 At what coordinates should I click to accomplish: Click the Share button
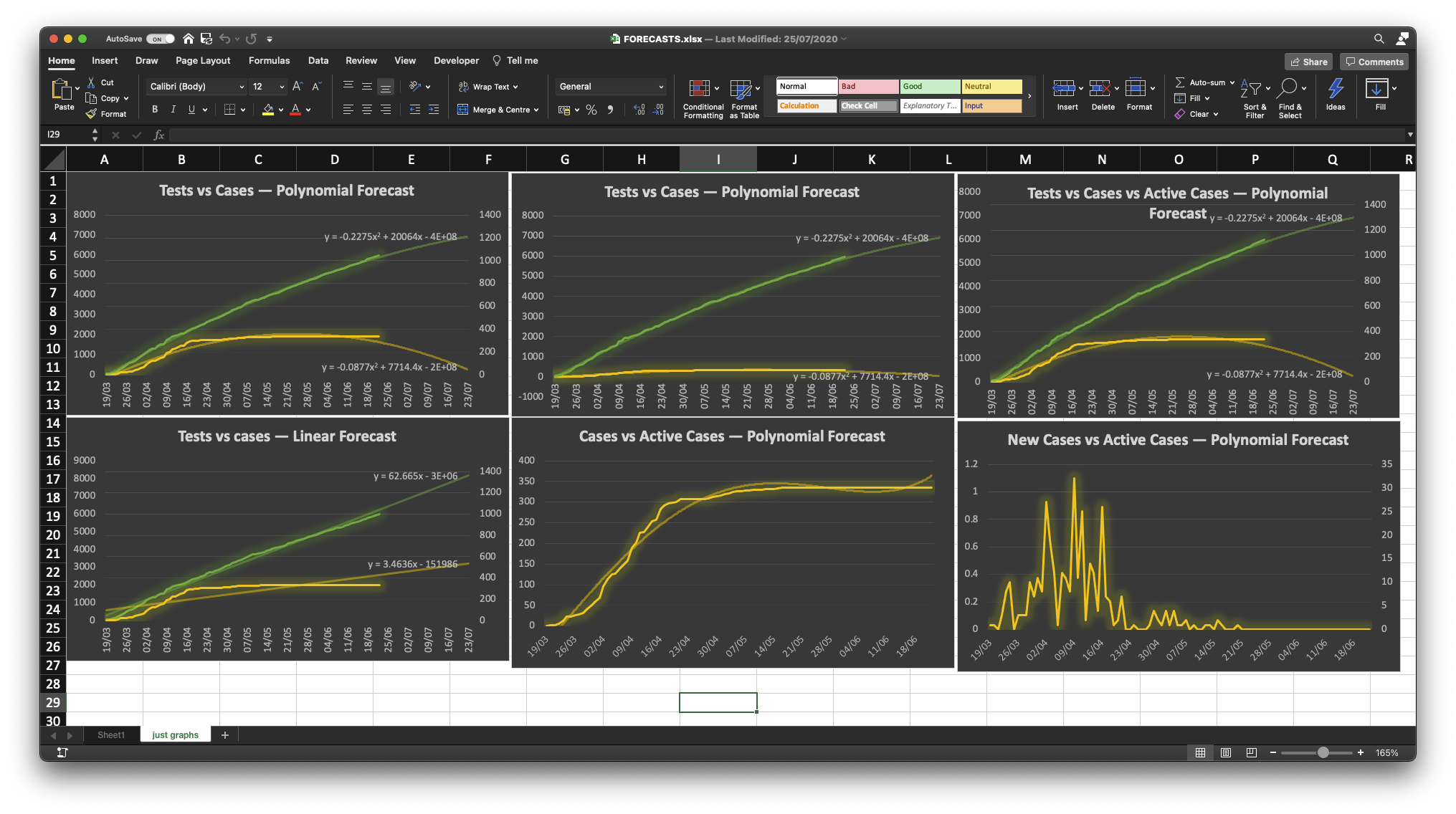tap(1308, 62)
